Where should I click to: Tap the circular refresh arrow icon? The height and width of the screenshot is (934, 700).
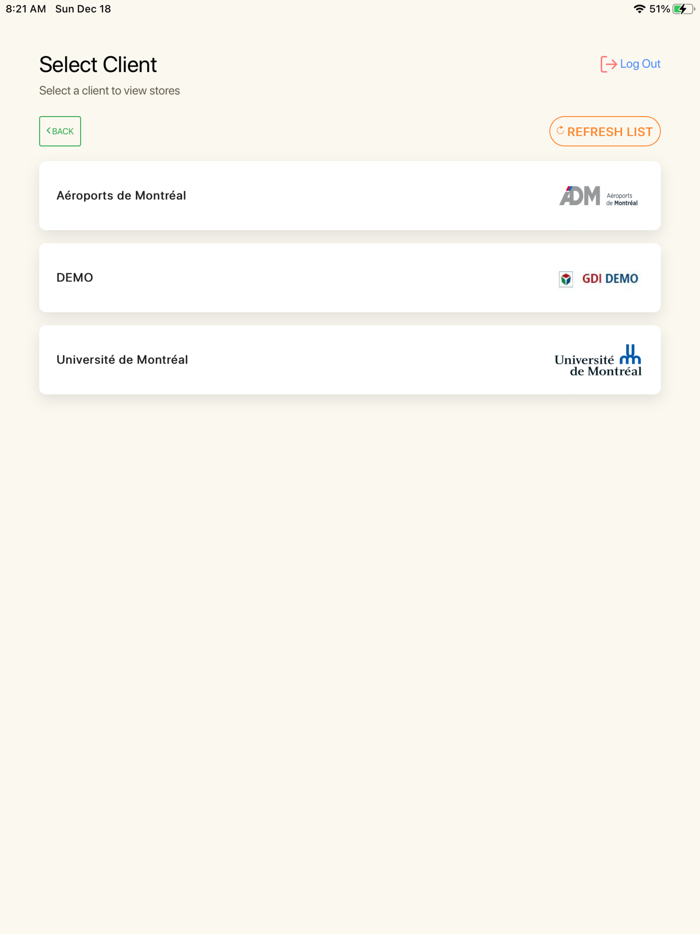pyautogui.click(x=561, y=131)
